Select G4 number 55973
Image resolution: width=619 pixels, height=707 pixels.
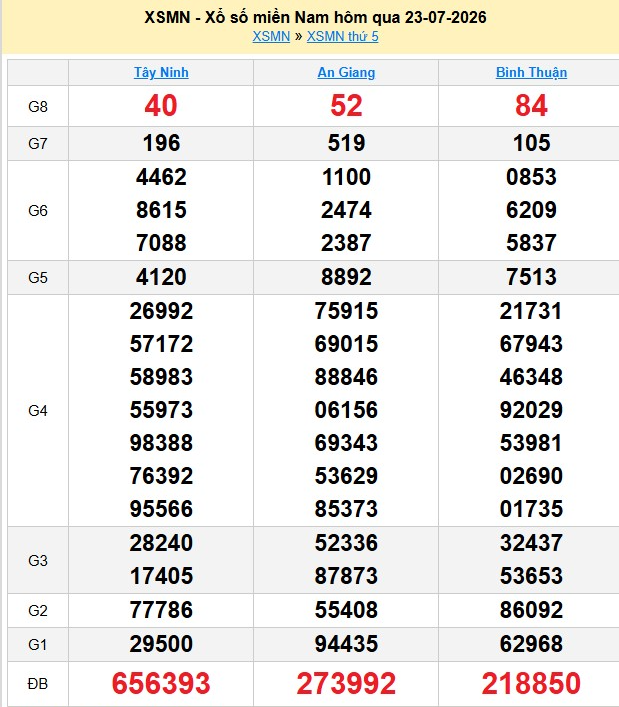(x=161, y=410)
